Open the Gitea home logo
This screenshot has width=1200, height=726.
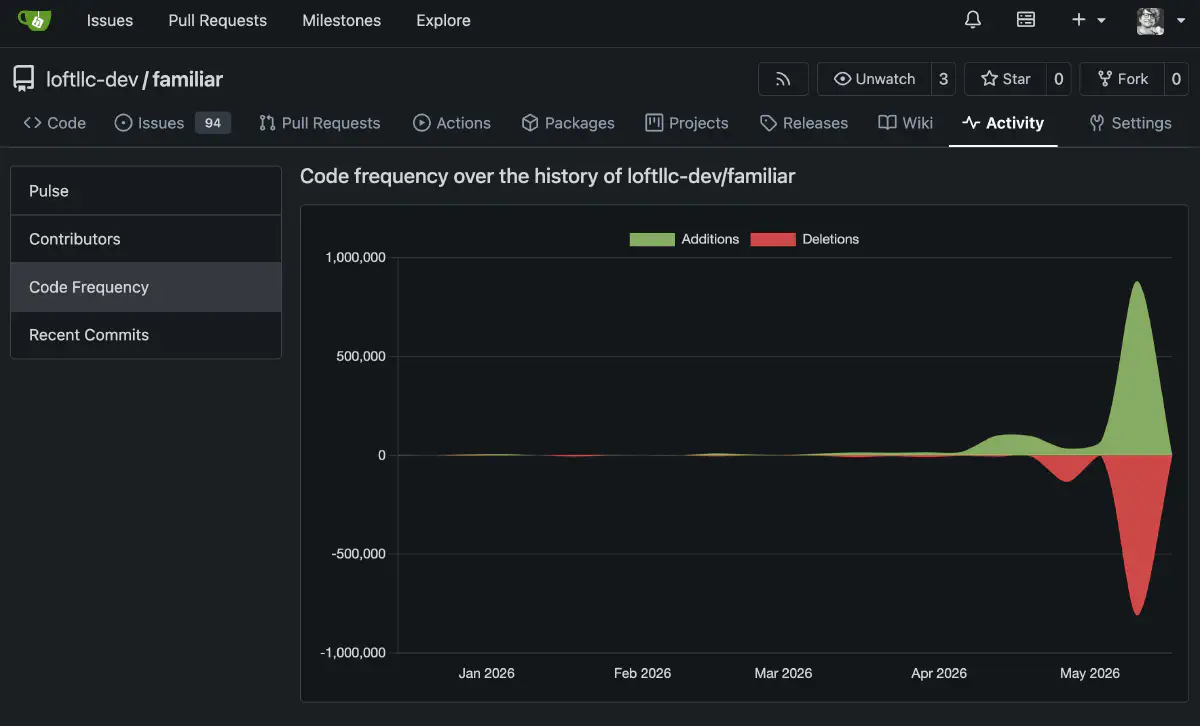click(x=34, y=20)
